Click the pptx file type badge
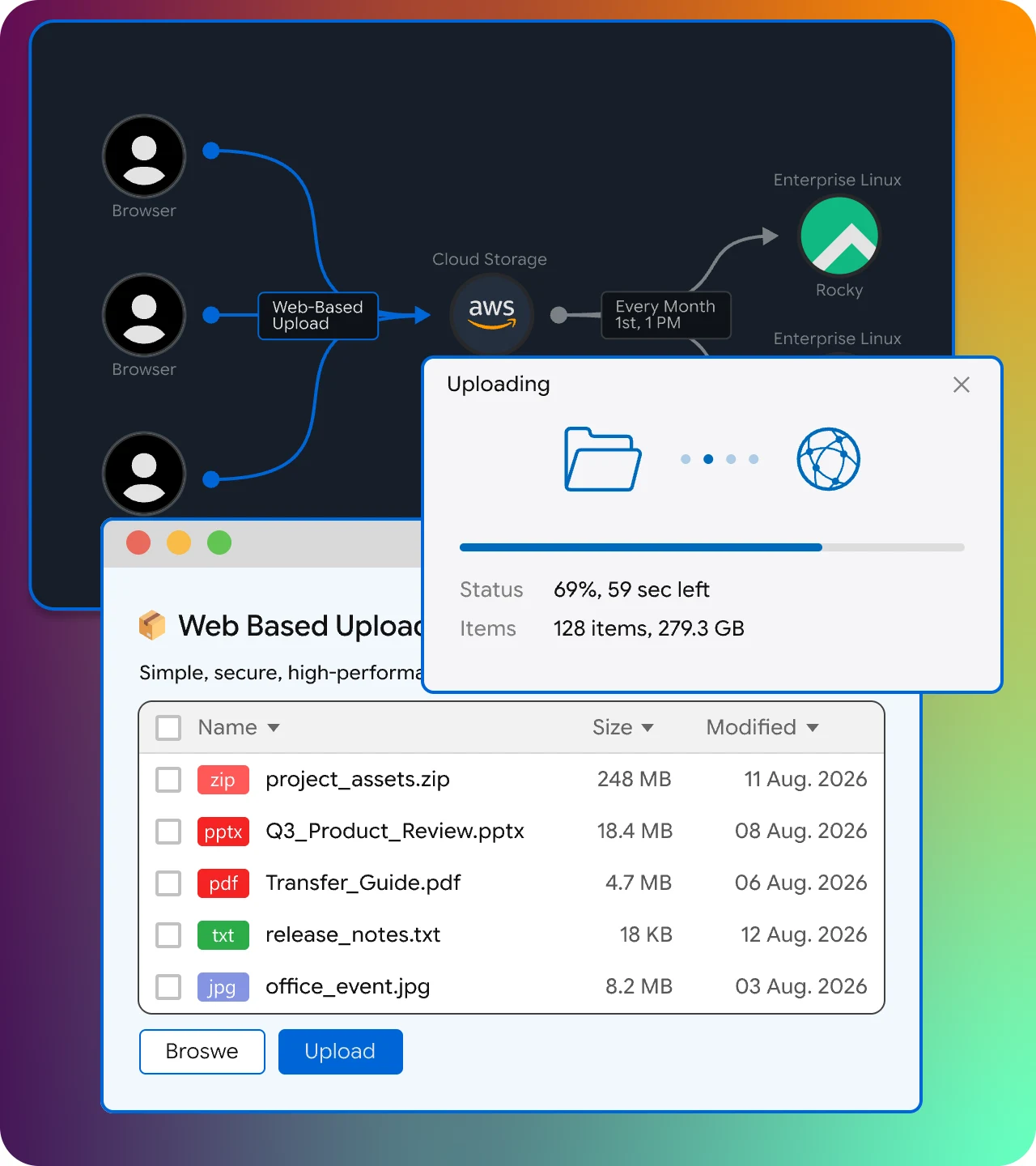 click(223, 832)
